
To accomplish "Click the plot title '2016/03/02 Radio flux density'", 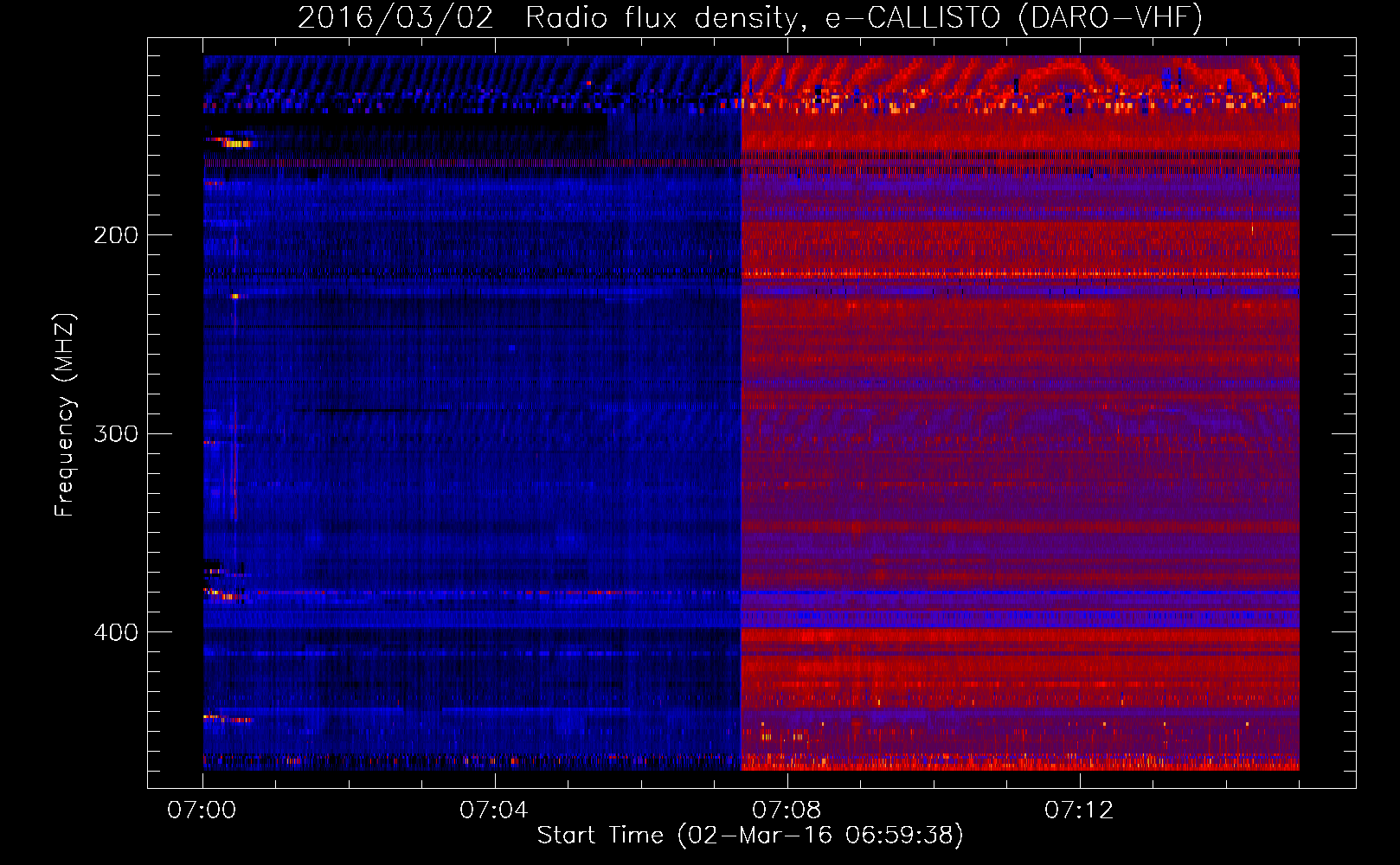I will click(x=750, y=18).
